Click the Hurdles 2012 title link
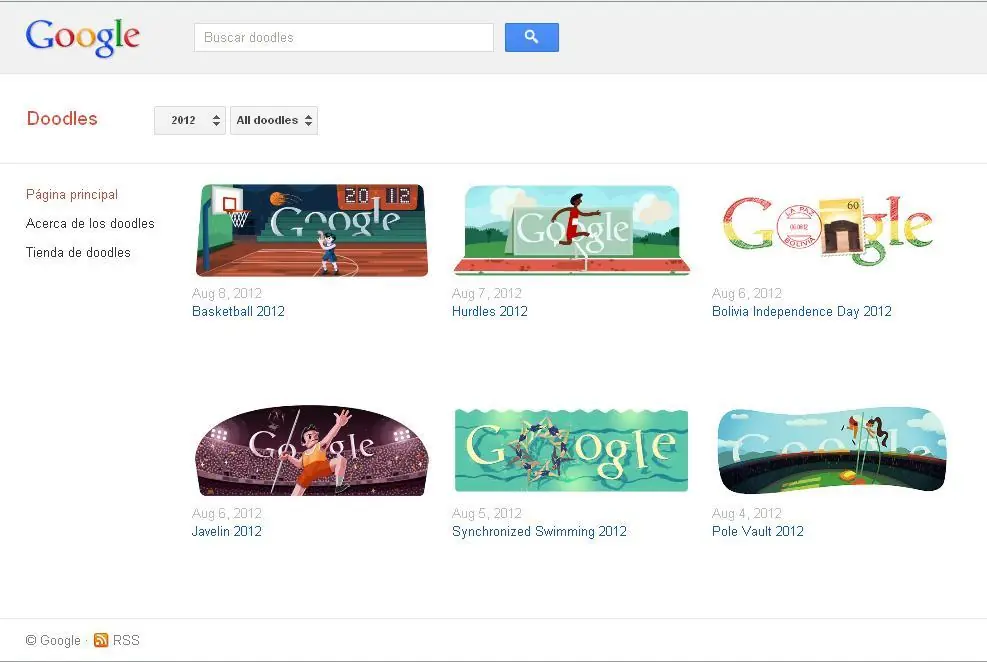Image resolution: width=987 pixels, height=662 pixels. [x=490, y=311]
